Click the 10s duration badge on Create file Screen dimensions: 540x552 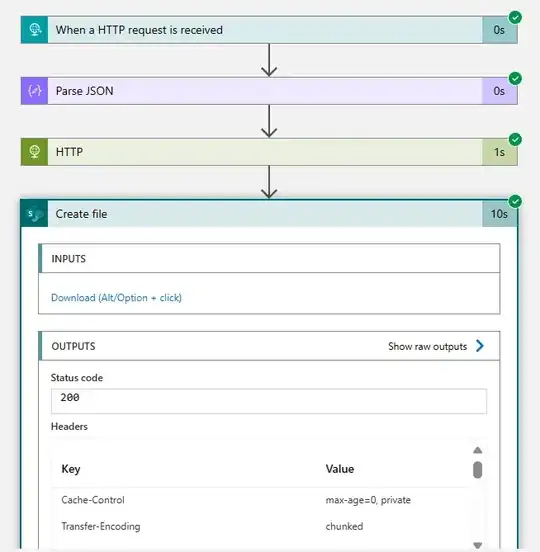[x=499, y=214]
